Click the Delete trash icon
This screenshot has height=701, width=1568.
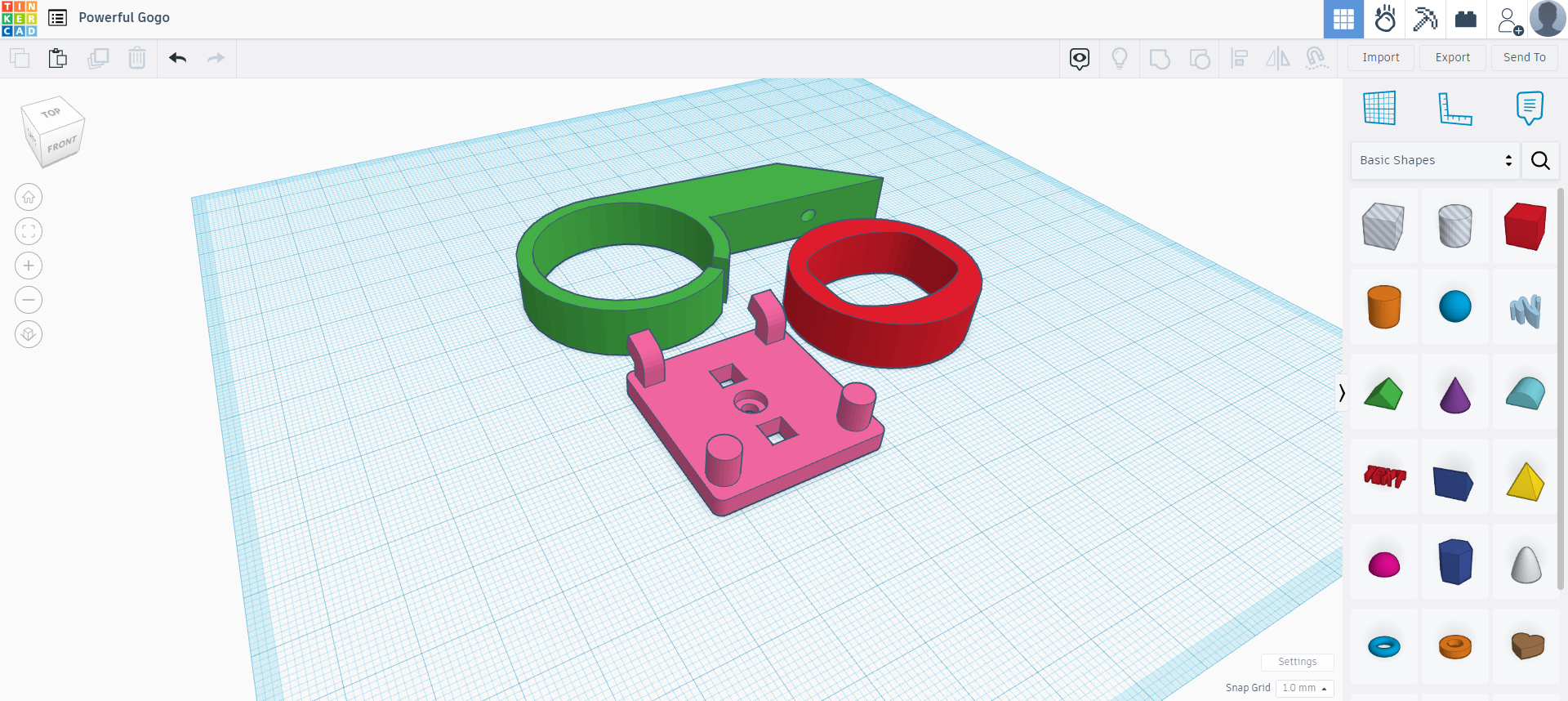137,58
